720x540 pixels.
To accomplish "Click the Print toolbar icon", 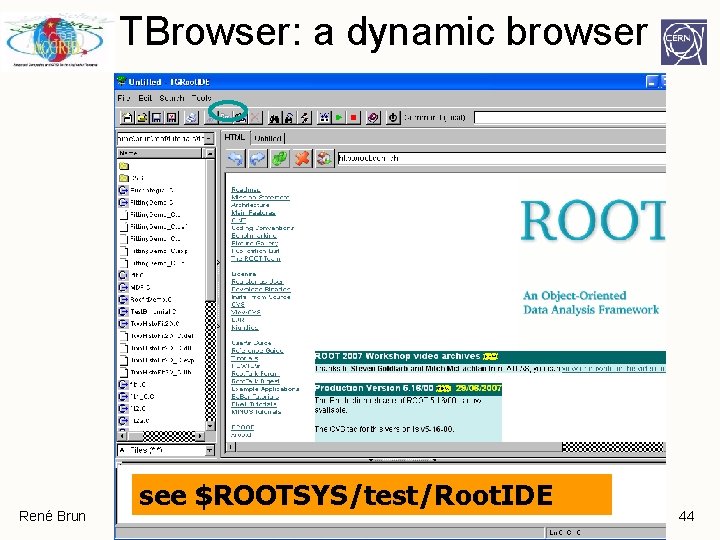I will pyautogui.click(x=191, y=118).
